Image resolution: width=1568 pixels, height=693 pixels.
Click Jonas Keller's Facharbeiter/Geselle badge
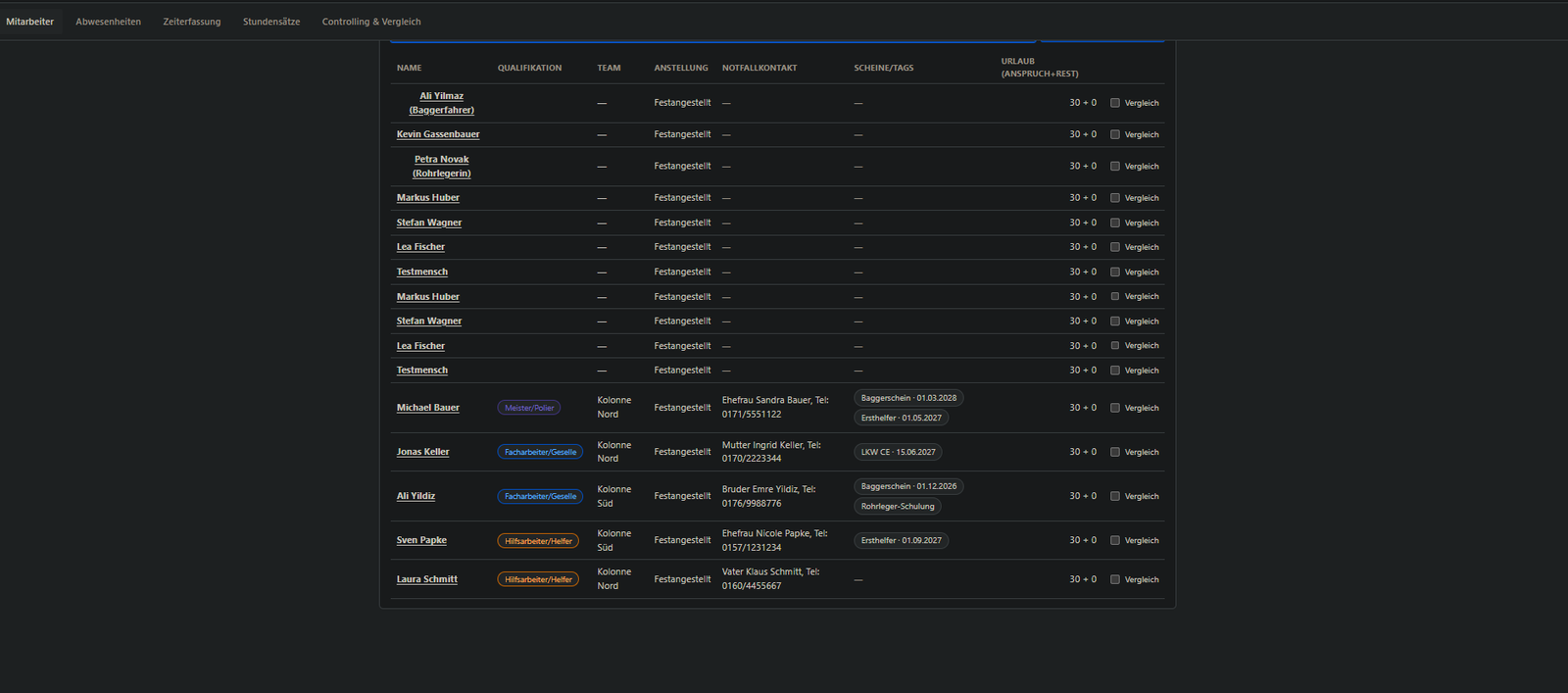click(x=540, y=452)
